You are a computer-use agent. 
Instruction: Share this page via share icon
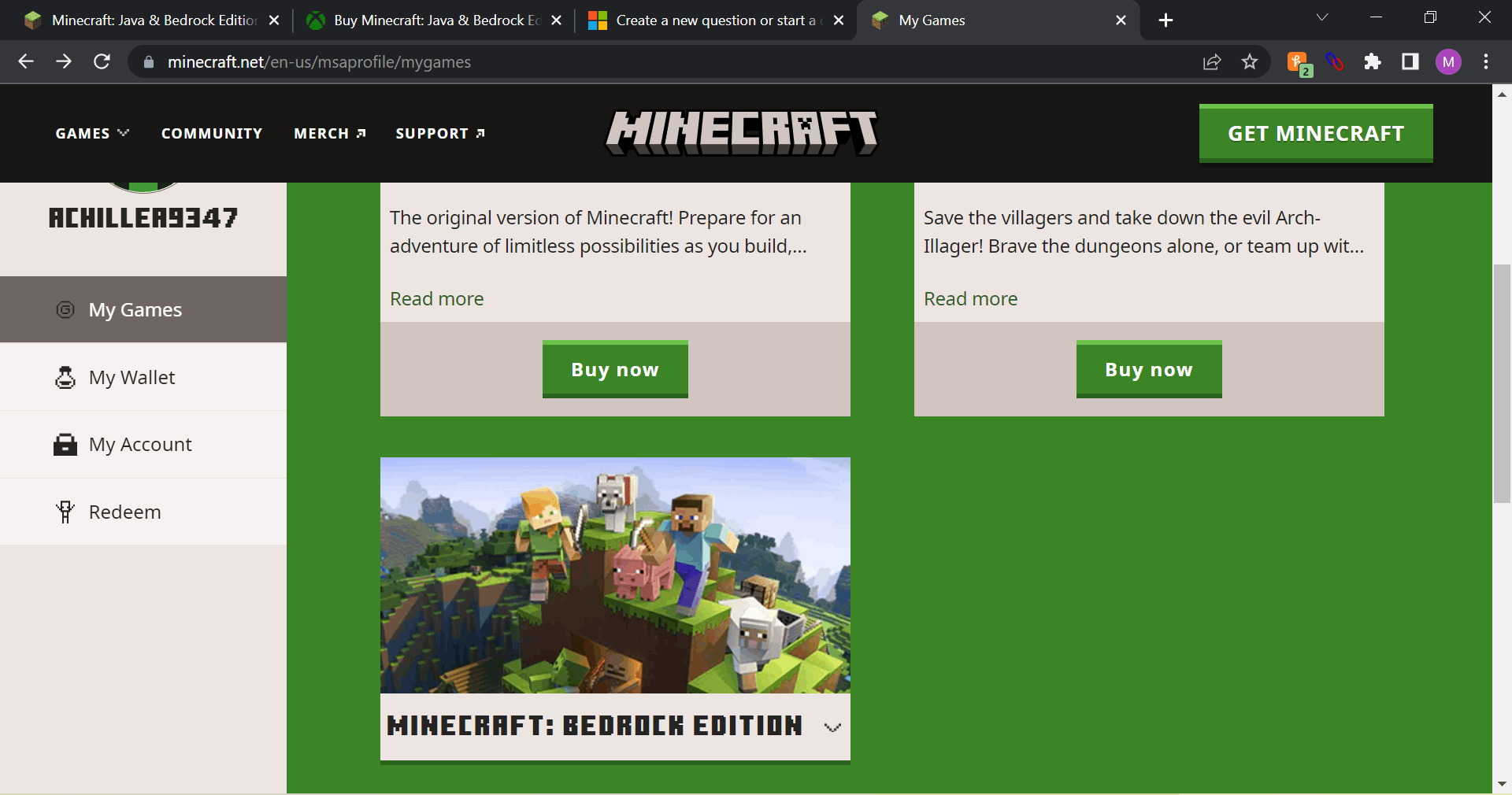(1212, 62)
